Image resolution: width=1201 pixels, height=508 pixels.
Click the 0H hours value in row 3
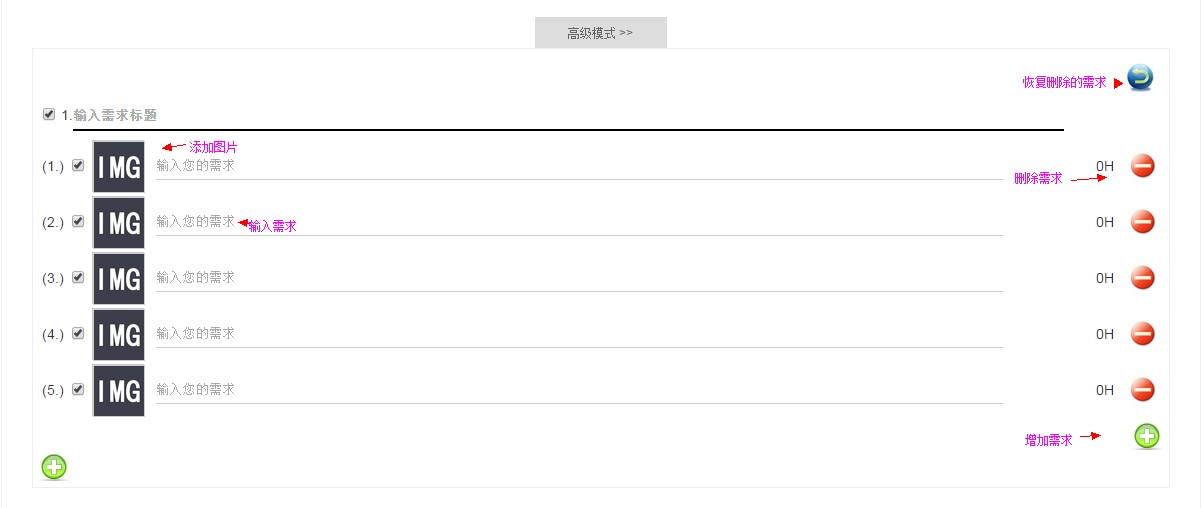click(x=1104, y=278)
